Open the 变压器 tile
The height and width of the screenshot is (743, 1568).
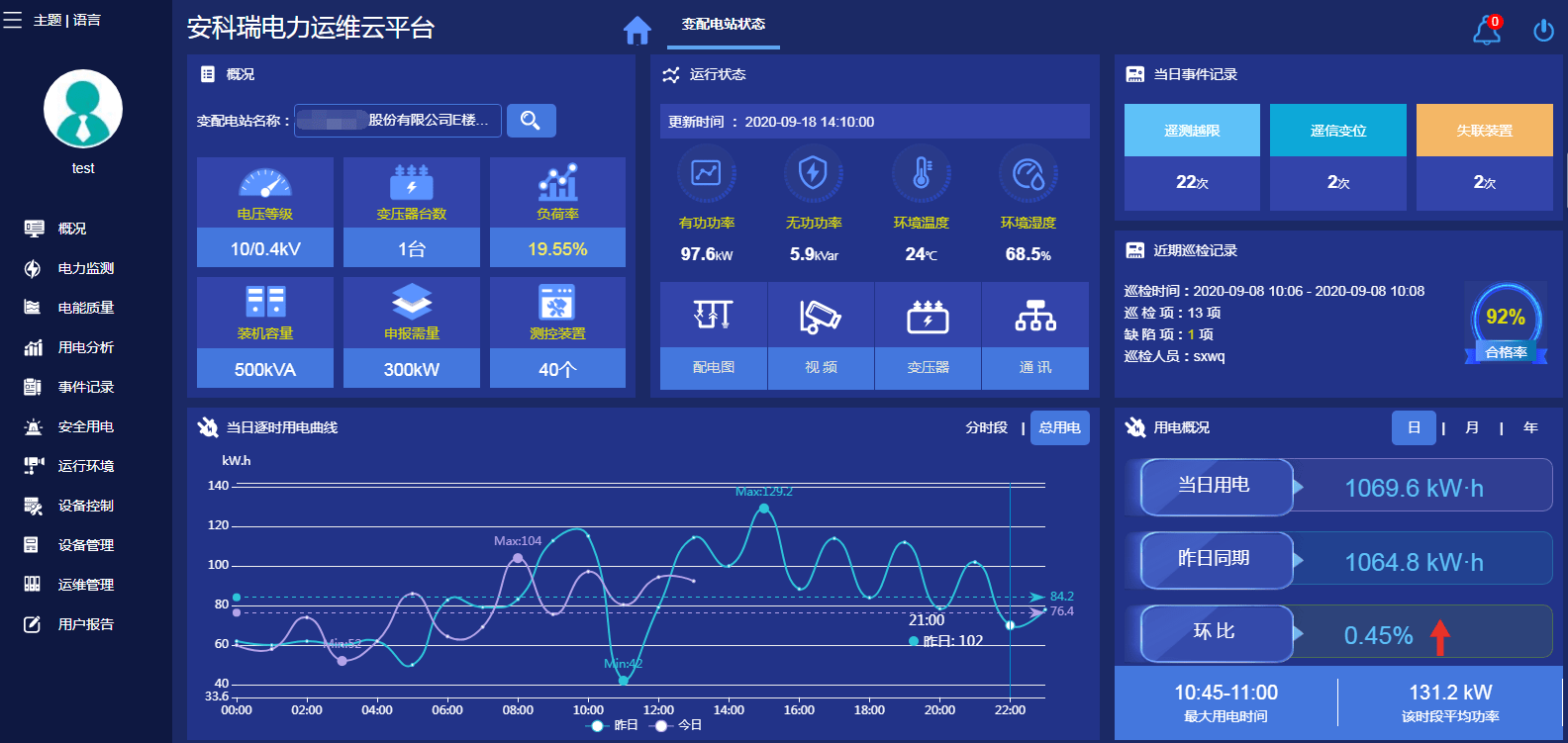tap(929, 336)
